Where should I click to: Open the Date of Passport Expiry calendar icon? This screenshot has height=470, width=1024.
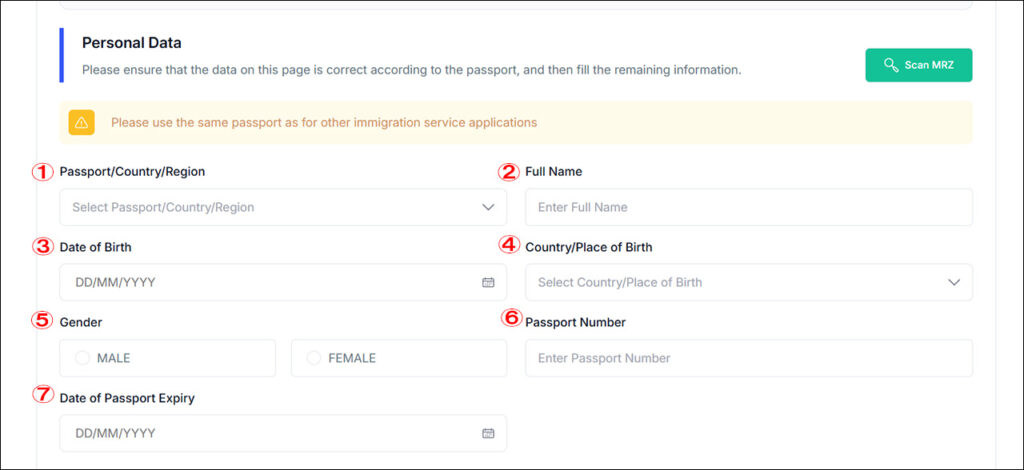pyautogui.click(x=488, y=433)
